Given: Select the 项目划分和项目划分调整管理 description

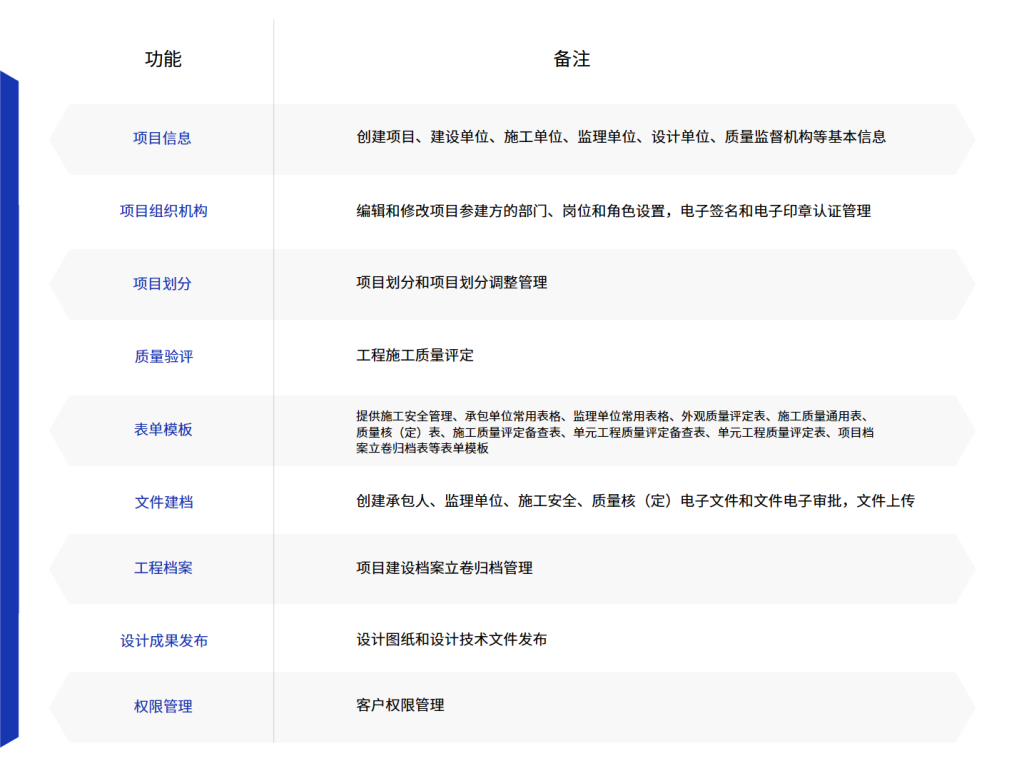Looking at the screenshot, I should [x=451, y=283].
